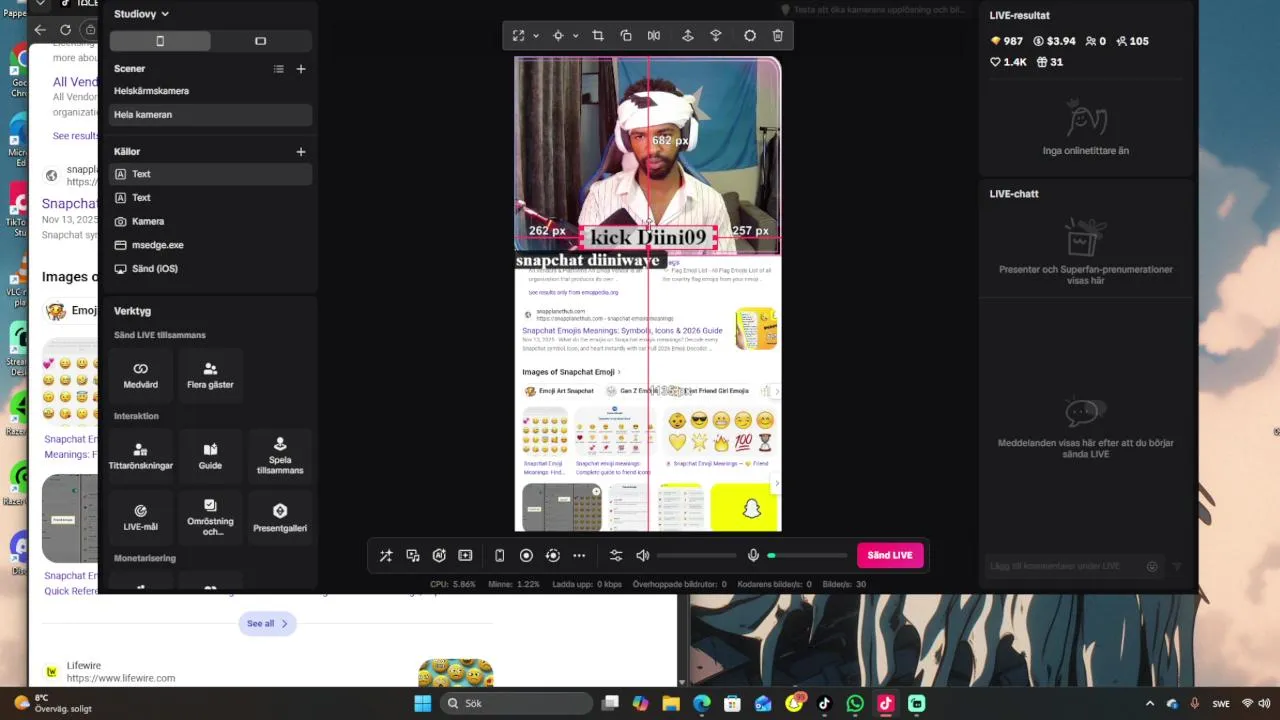Select the msedge.exe source
The image size is (1280, 720).
click(210, 245)
